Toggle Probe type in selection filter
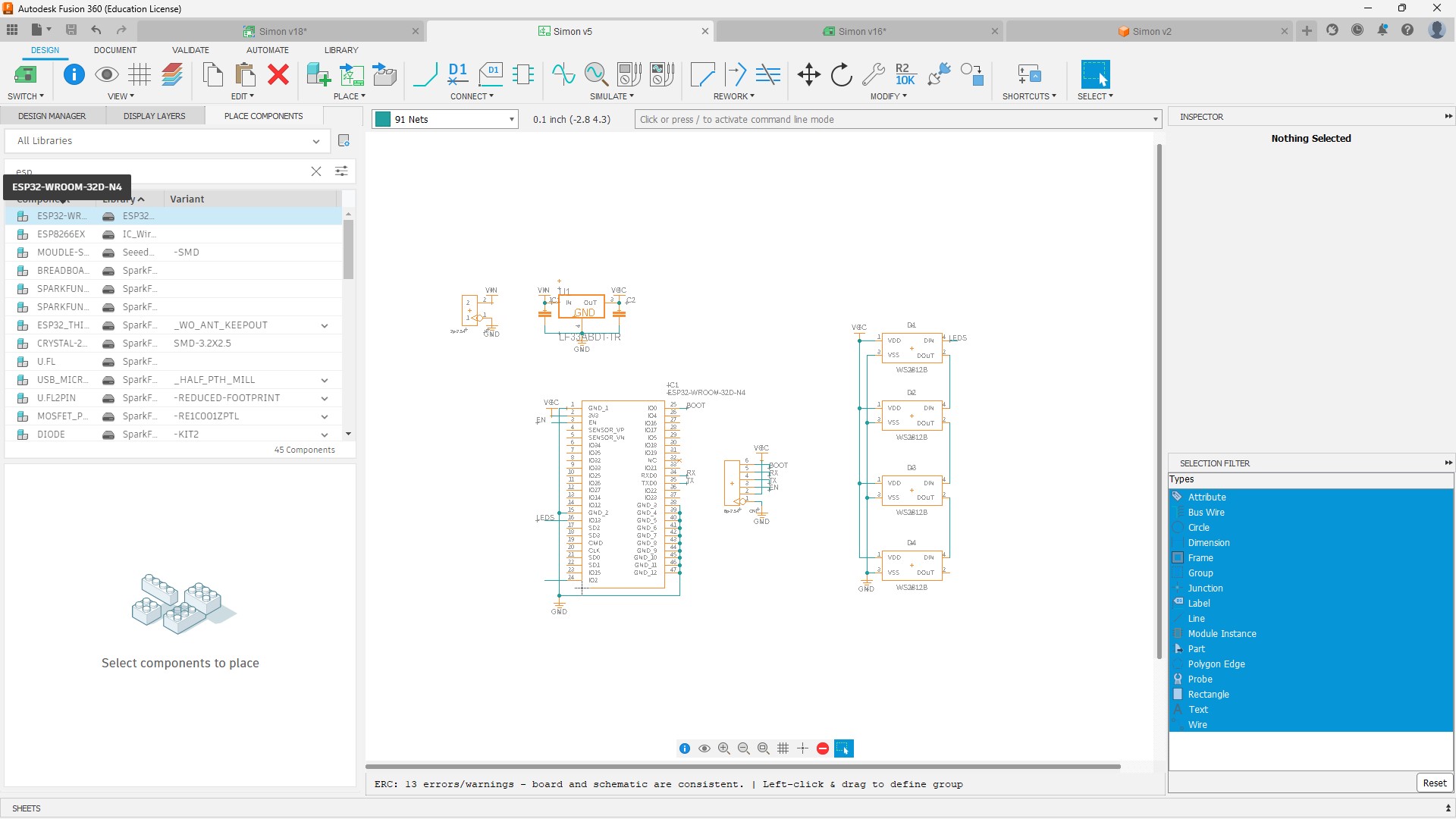Viewport: 1456px width, 819px height. (1310, 679)
